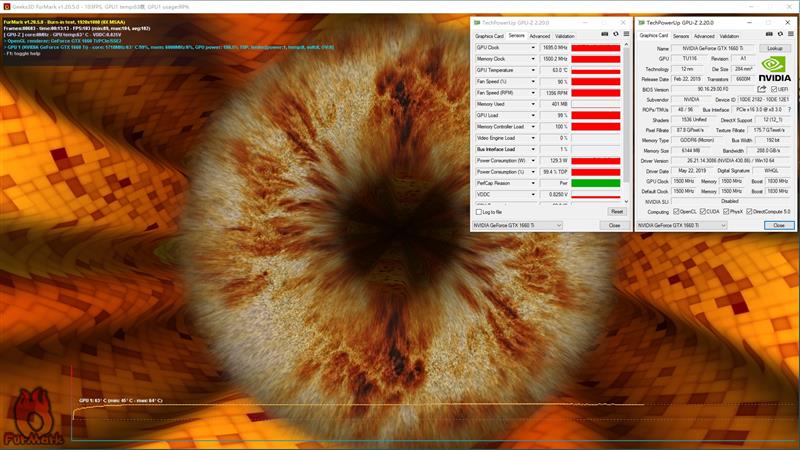The height and width of the screenshot is (450, 800).
Task: Open Advanced tab in Sensors window
Action: [540, 36]
